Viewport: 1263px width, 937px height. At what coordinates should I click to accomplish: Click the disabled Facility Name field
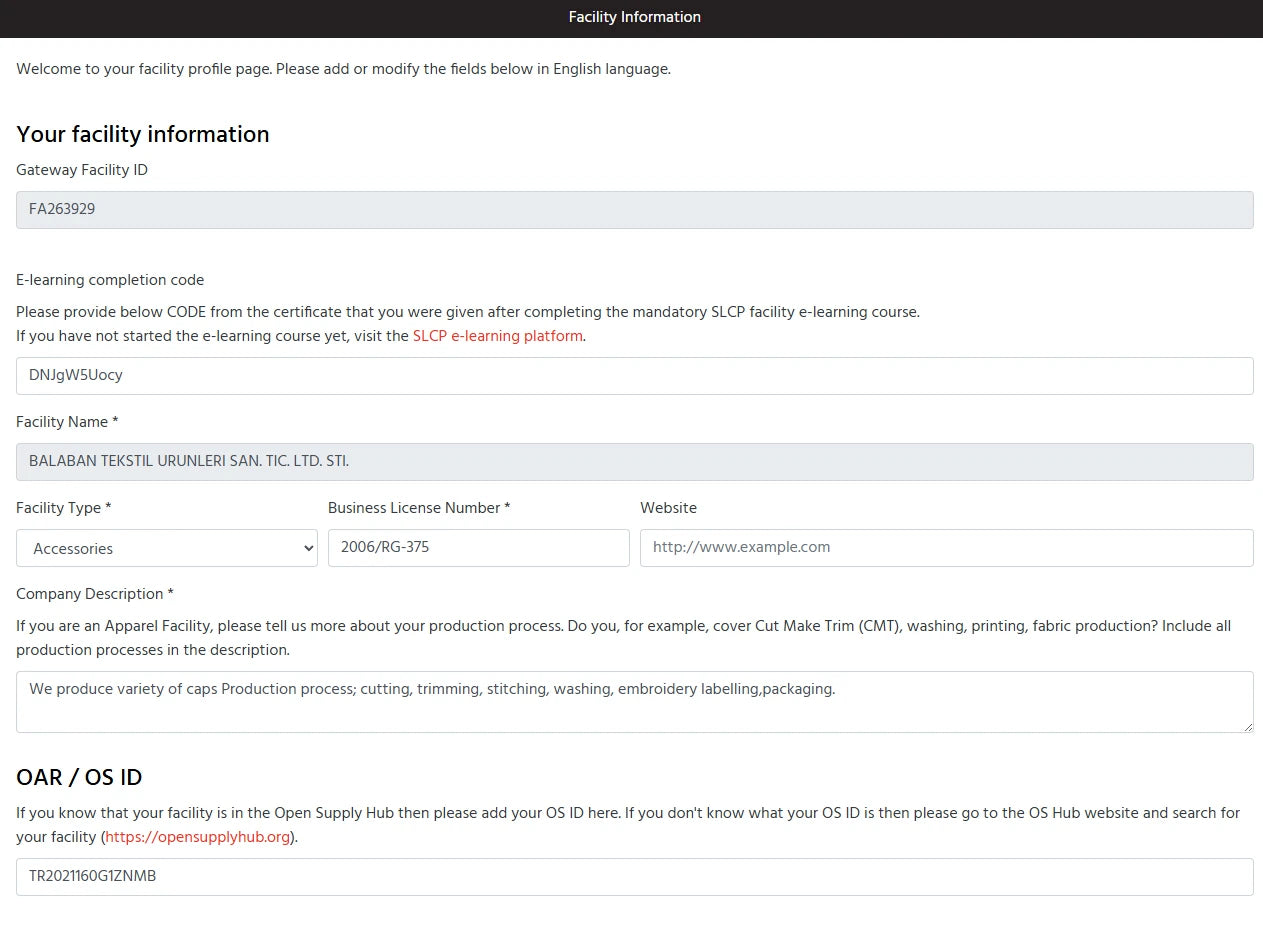634,462
